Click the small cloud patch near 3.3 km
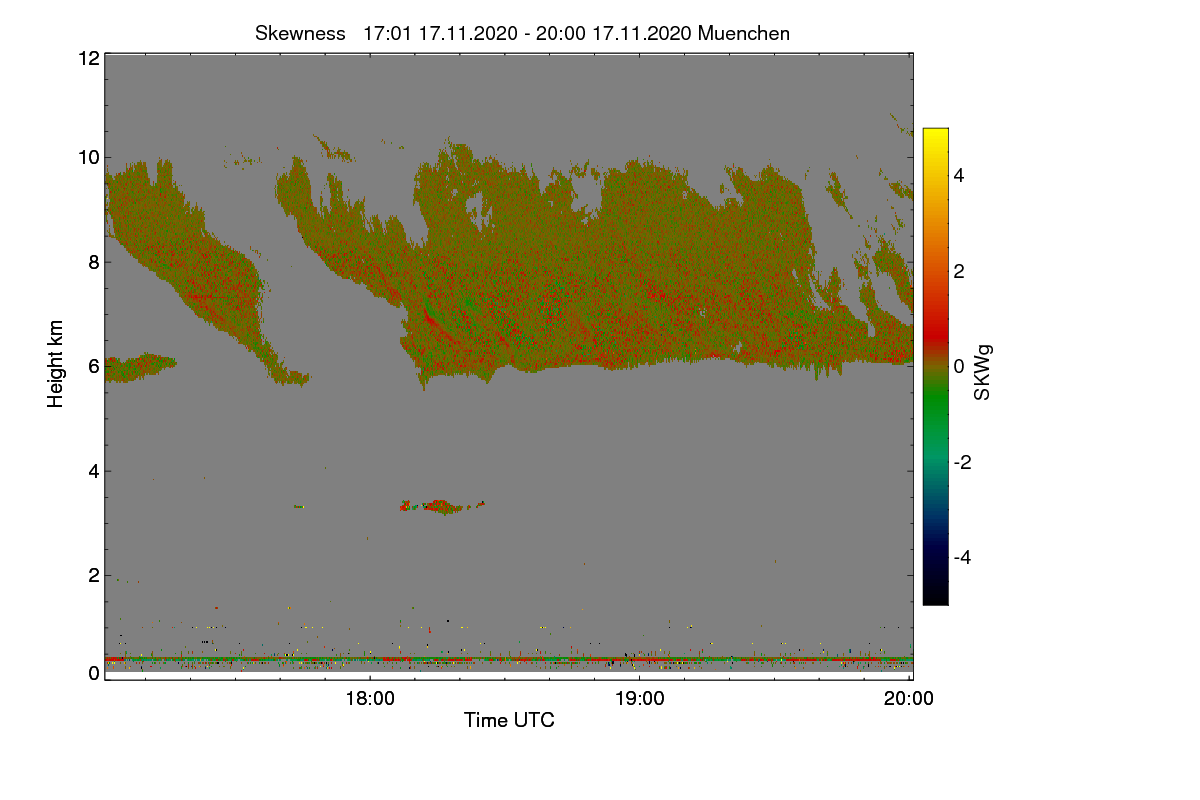 [x=441, y=506]
